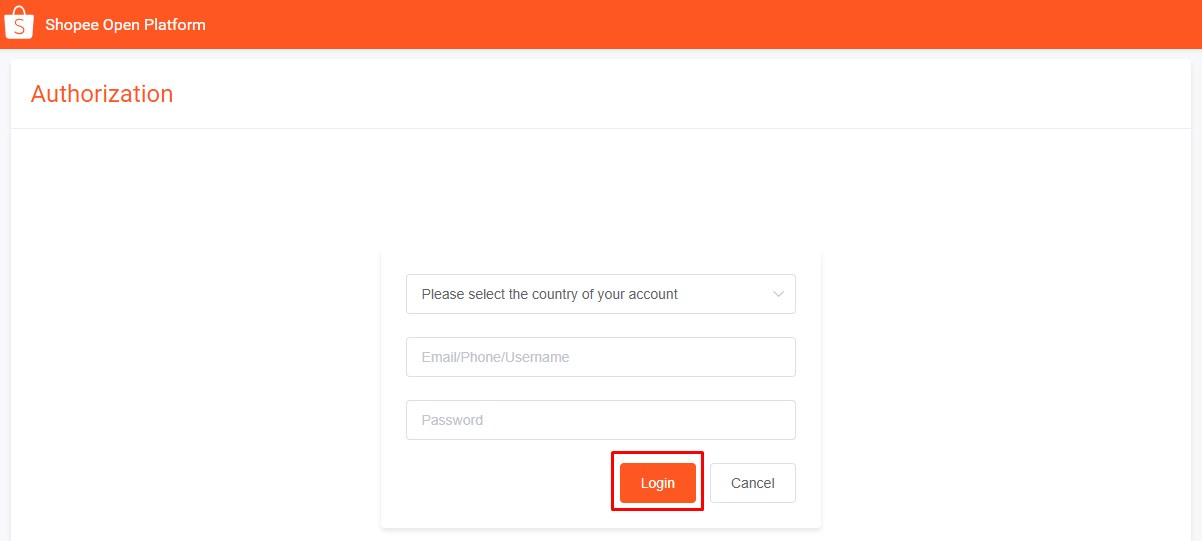1202x541 pixels.
Task: Click the 'Authorization' title text
Action: (102, 94)
